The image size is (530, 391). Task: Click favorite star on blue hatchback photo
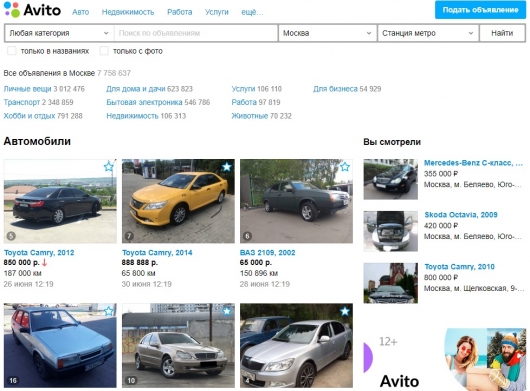(109, 311)
